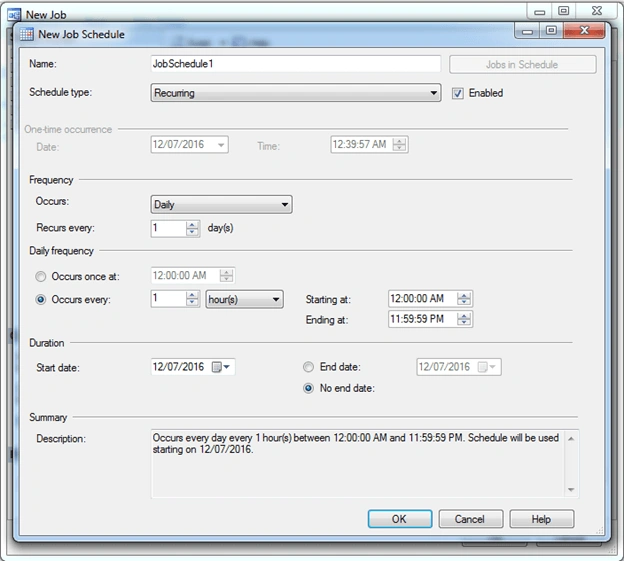This screenshot has width=624, height=561.
Task: Minimize the New Job Schedule dialog
Action: point(527,31)
